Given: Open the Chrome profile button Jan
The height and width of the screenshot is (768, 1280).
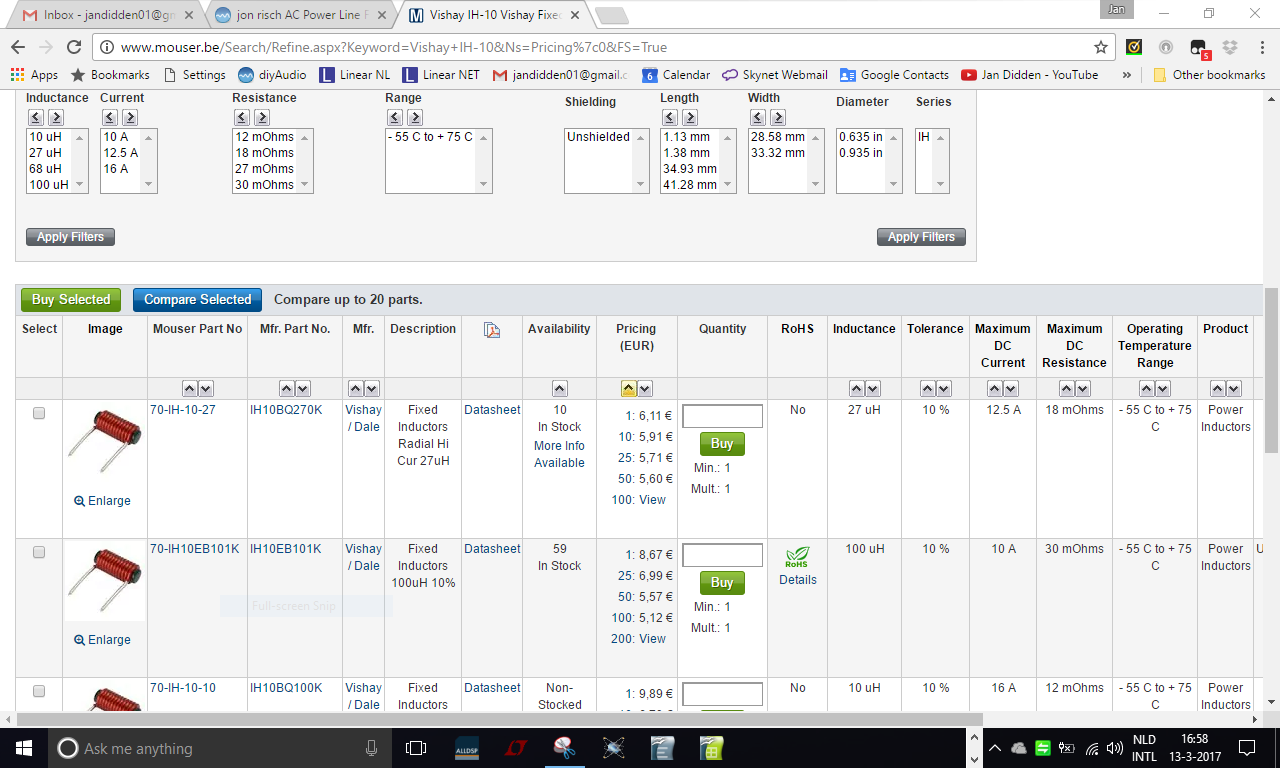Looking at the screenshot, I should pyautogui.click(x=1116, y=10).
